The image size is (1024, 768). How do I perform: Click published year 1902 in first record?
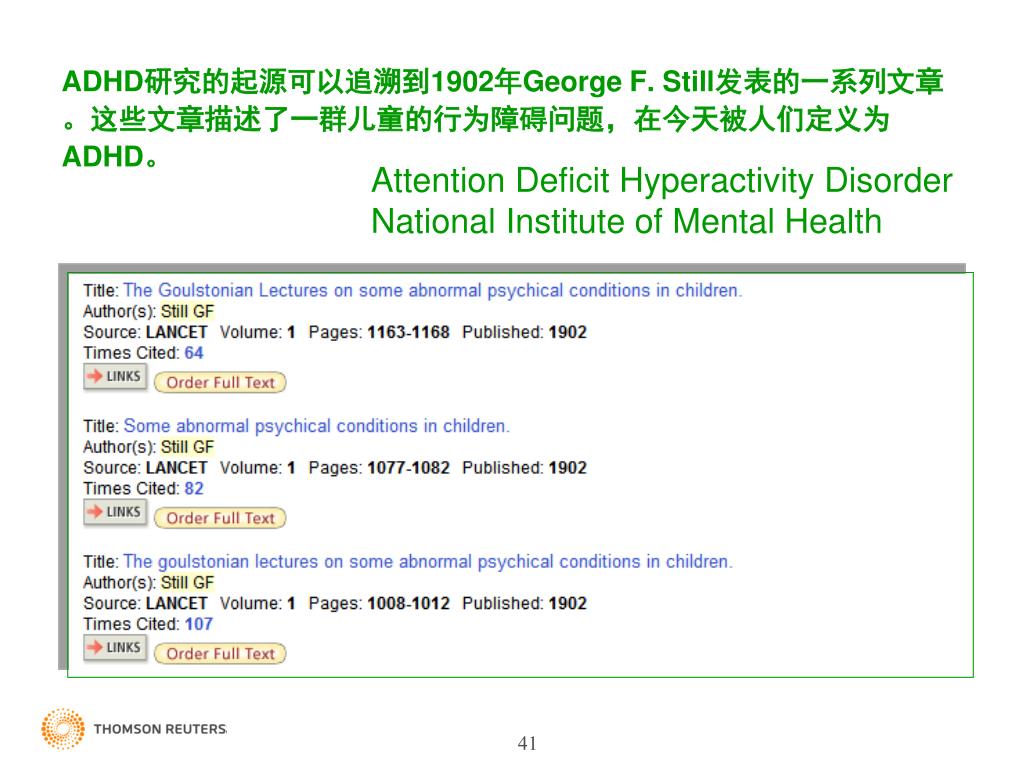tap(568, 332)
